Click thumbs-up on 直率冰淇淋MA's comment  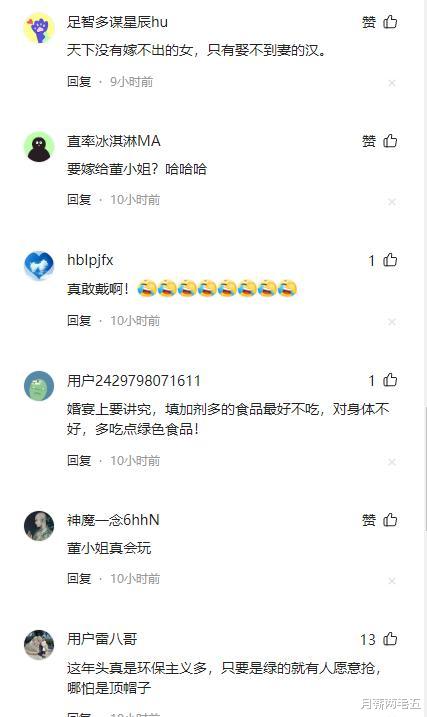[390, 140]
